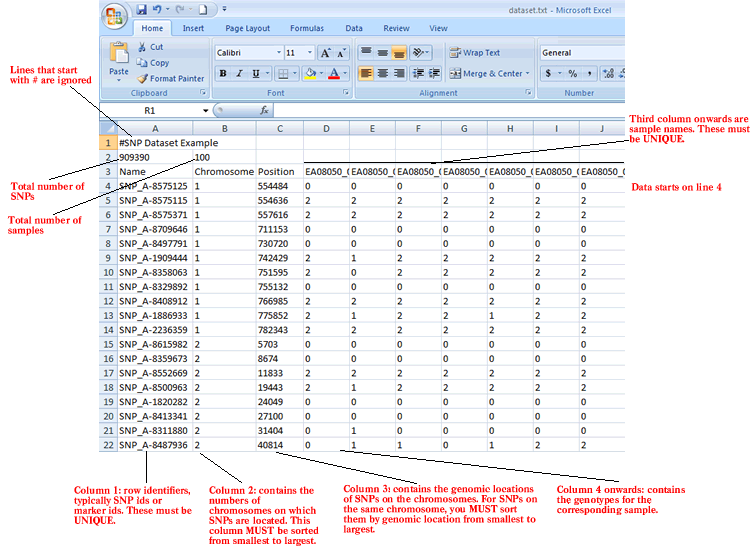This screenshot has width=750, height=554.
Task: Click the Increase Indent icon
Action: [434, 74]
